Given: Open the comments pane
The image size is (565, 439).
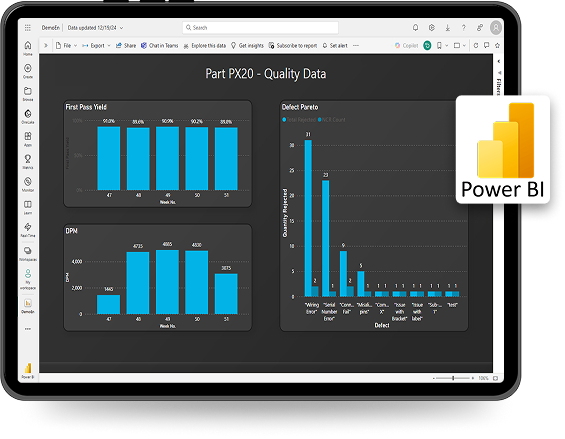Looking at the screenshot, I should pos(486,45).
